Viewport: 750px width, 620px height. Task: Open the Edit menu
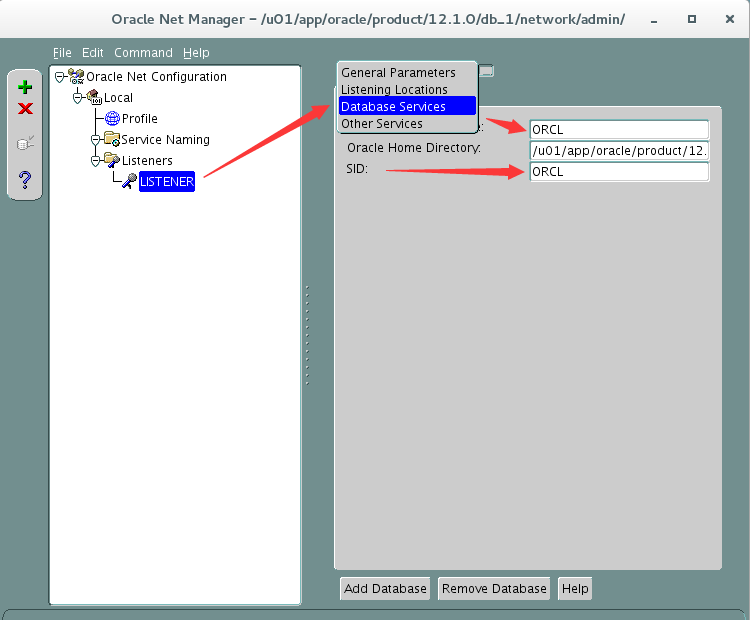coord(92,53)
